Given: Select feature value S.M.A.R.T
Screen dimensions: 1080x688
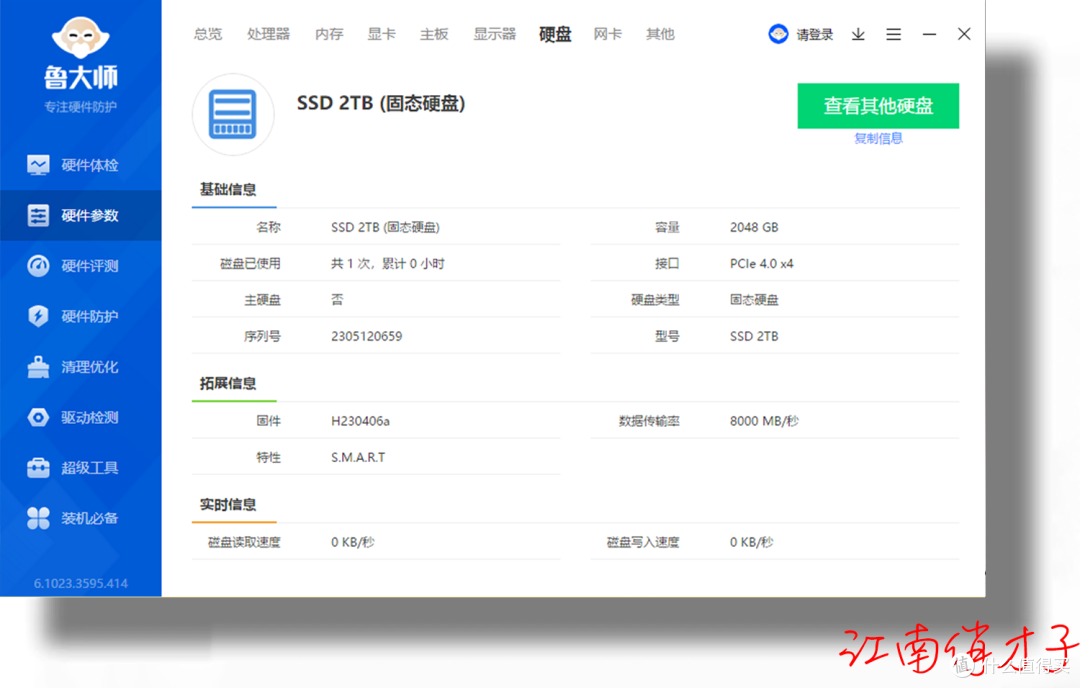Looking at the screenshot, I should pos(358,457).
